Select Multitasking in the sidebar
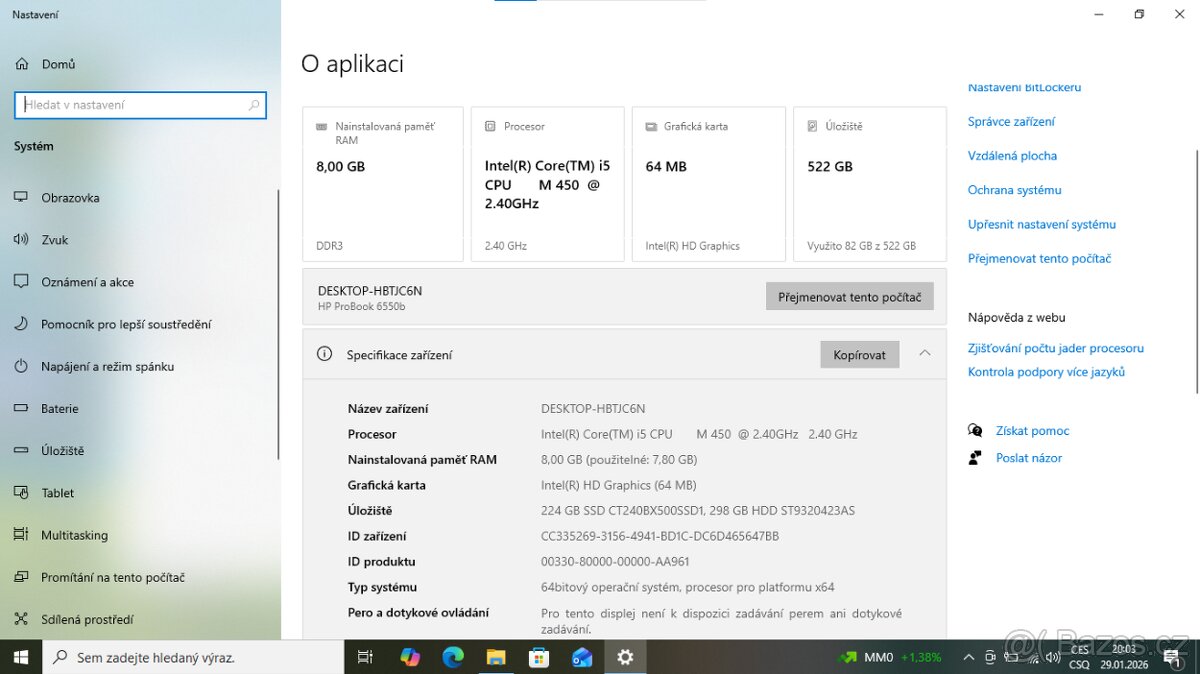 point(74,535)
